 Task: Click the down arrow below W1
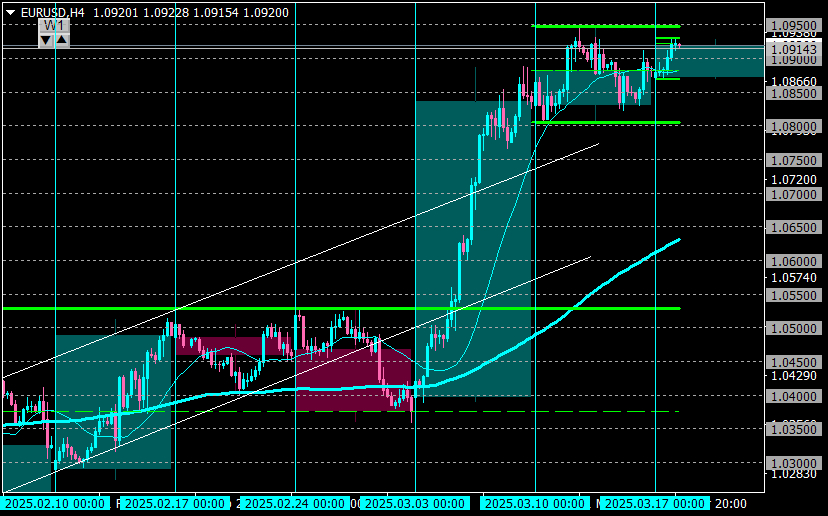(46, 40)
